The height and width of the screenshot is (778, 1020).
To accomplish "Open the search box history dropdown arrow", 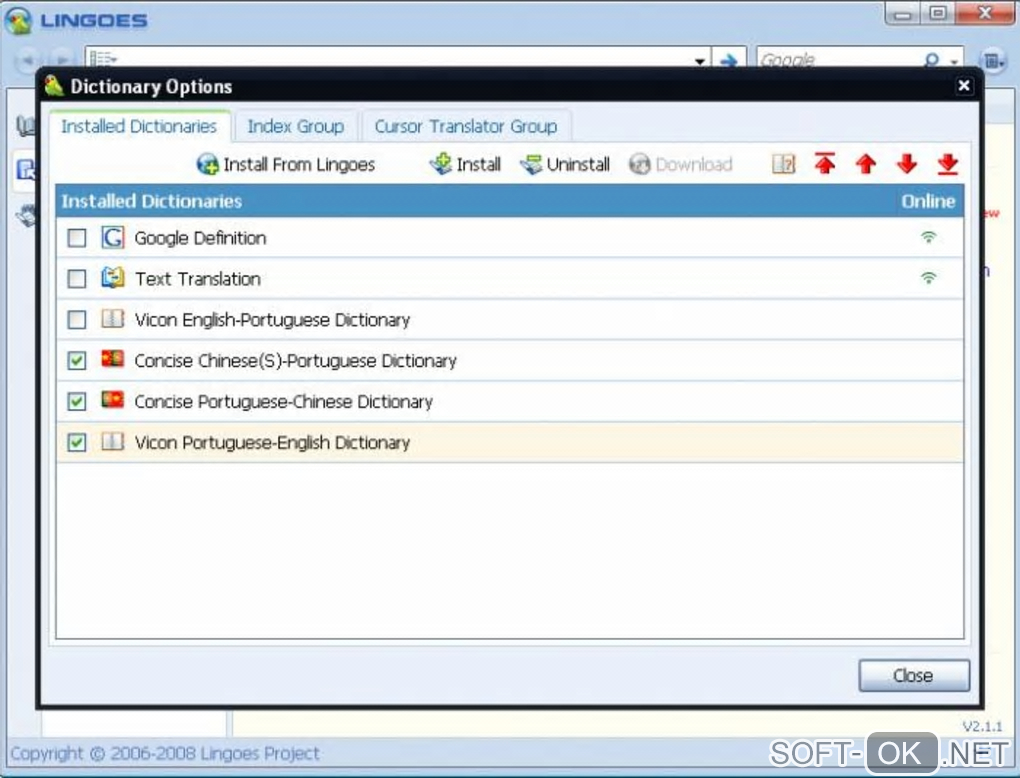I will tap(700, 61).
